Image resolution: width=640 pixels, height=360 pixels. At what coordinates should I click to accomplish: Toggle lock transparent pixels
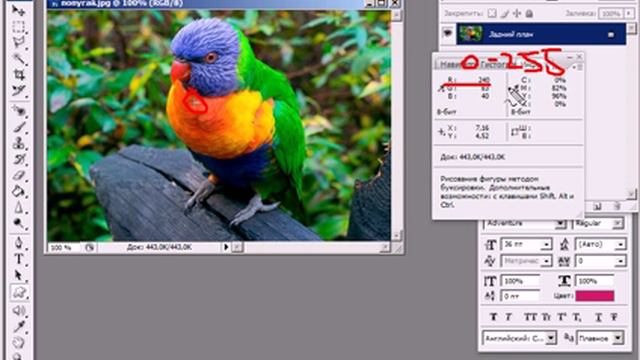point(492,13)
